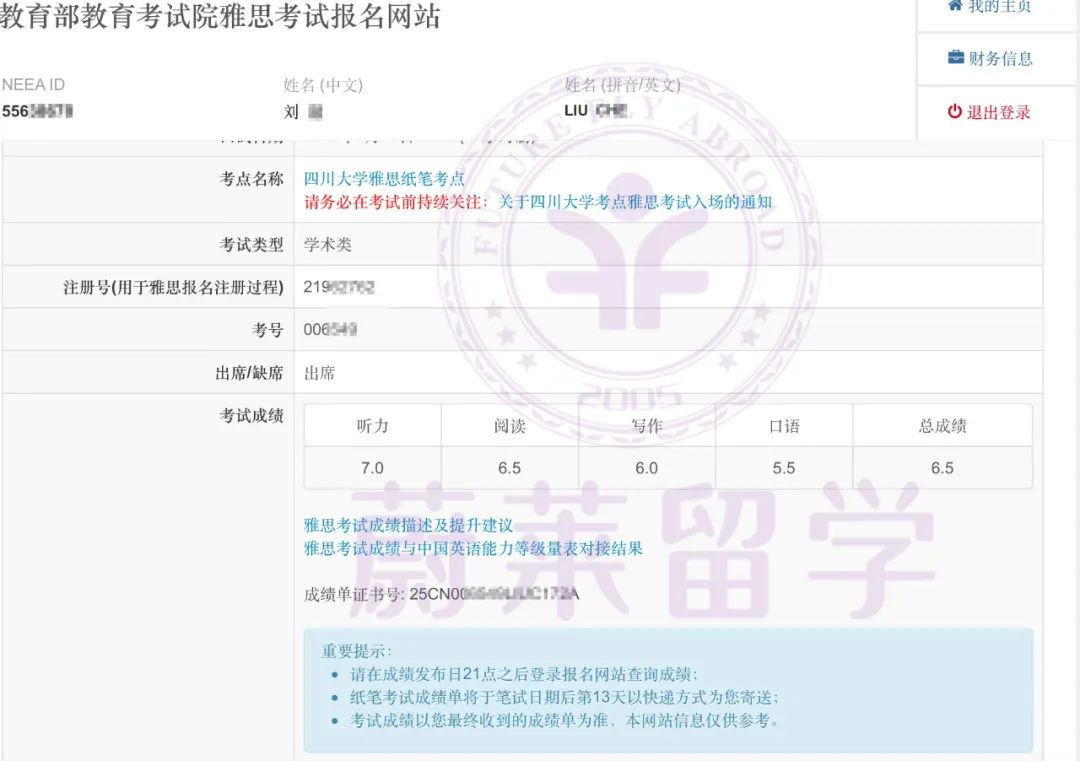Click the 听力 column header
The height and width of the screenshot is (761, 1080).
click(x=373, y=426)
